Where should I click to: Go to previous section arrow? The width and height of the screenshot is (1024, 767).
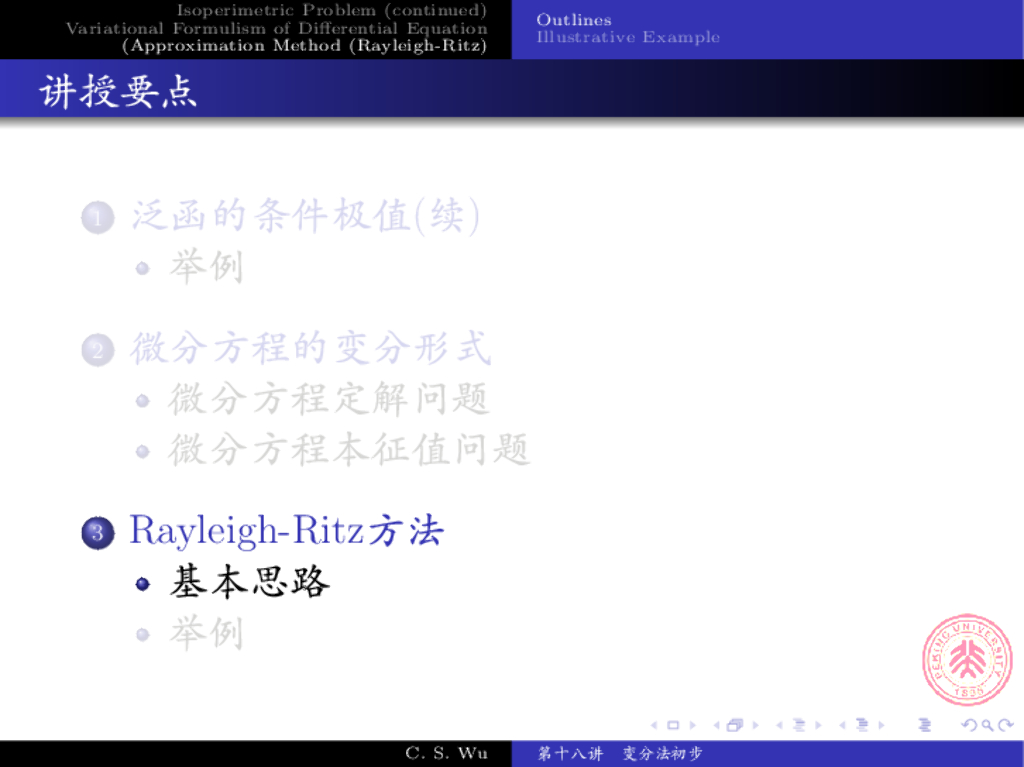coord(842,725)
